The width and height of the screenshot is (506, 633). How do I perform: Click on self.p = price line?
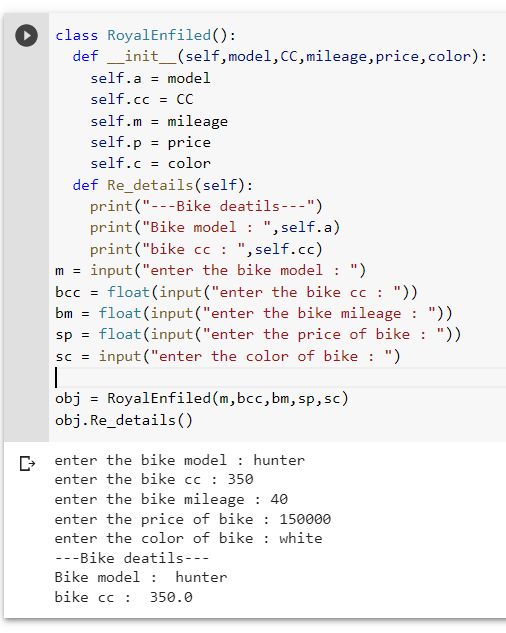(150, 142)
